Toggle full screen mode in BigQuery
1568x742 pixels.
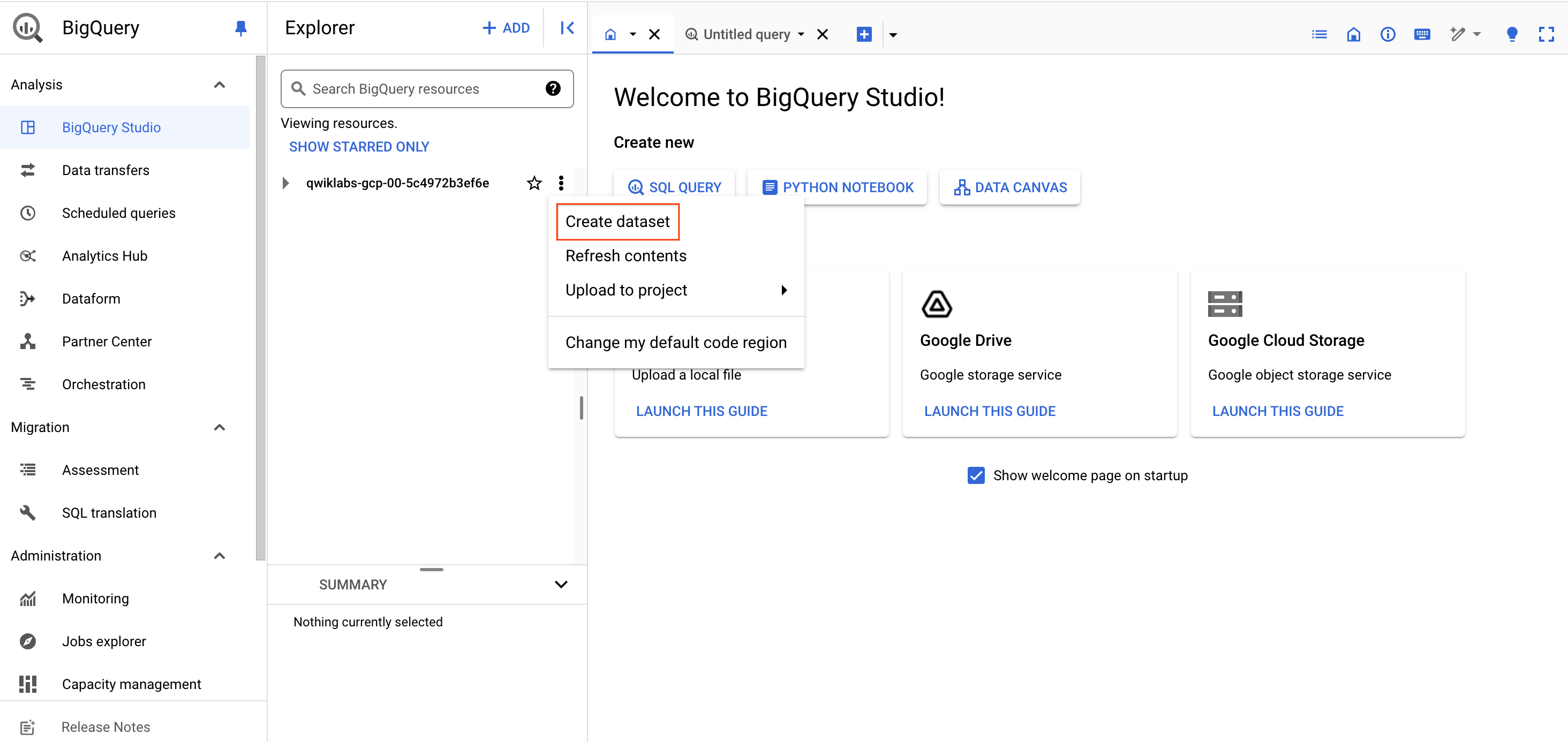click(1547, 34)
